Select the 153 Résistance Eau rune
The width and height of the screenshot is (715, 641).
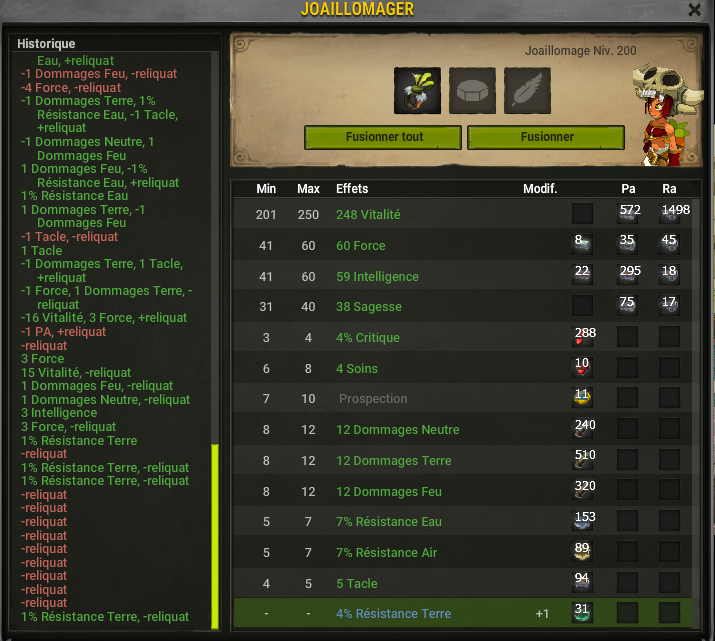pos(582,521)
